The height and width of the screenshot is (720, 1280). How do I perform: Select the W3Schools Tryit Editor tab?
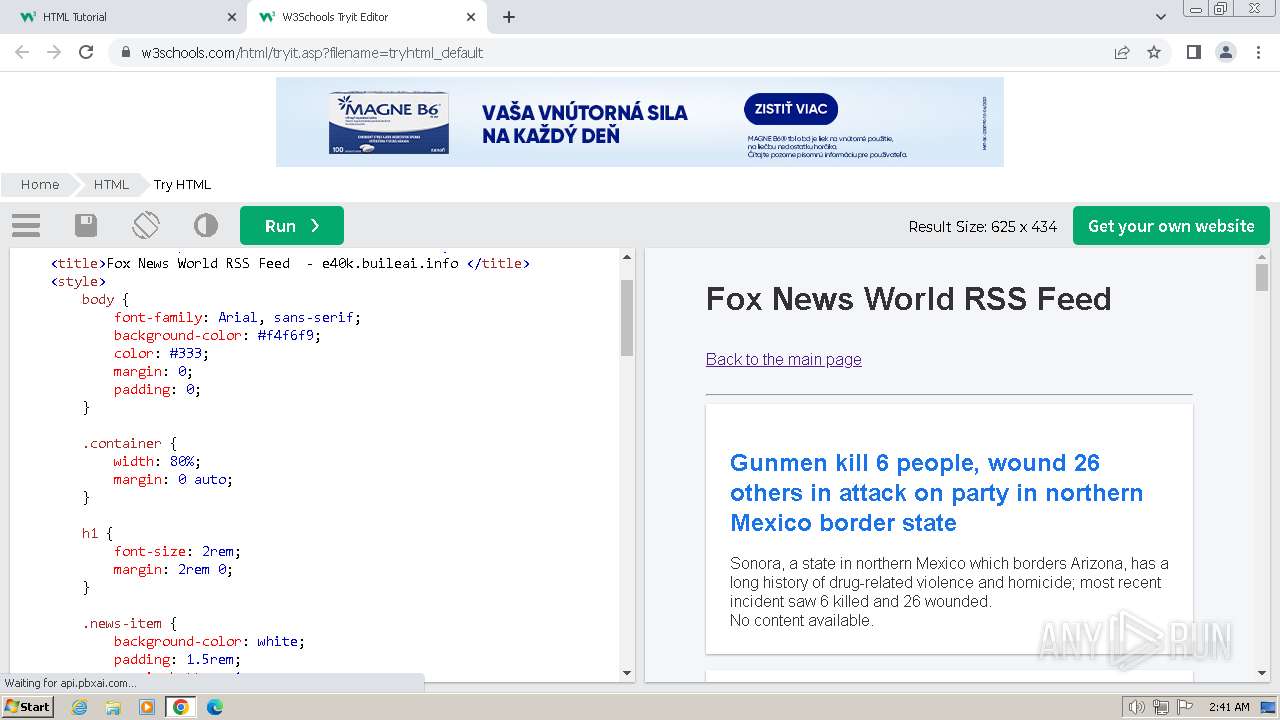[x=365, y=17]
